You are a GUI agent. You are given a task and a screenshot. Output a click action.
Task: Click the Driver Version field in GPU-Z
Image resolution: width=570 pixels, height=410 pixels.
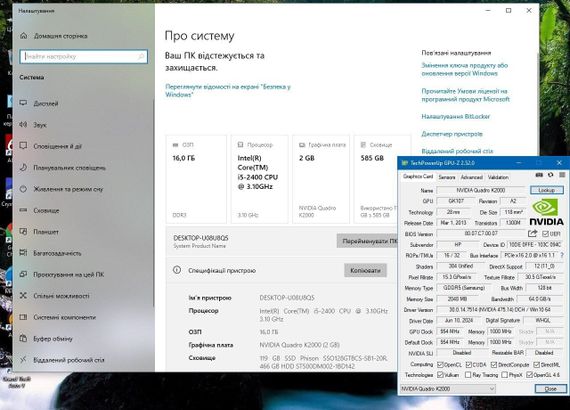point(500,310)
